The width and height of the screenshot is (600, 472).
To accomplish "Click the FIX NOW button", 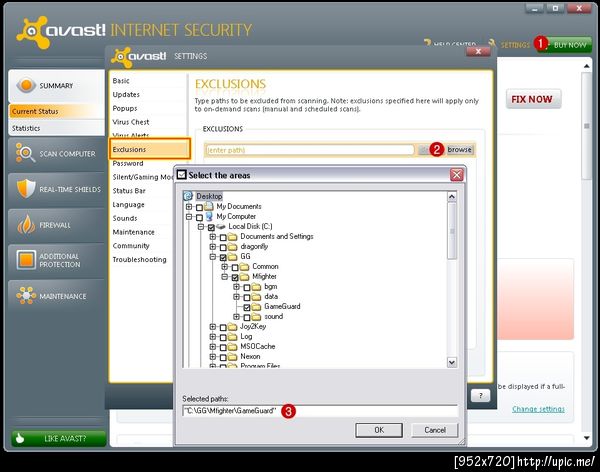I will coord(533,99).
